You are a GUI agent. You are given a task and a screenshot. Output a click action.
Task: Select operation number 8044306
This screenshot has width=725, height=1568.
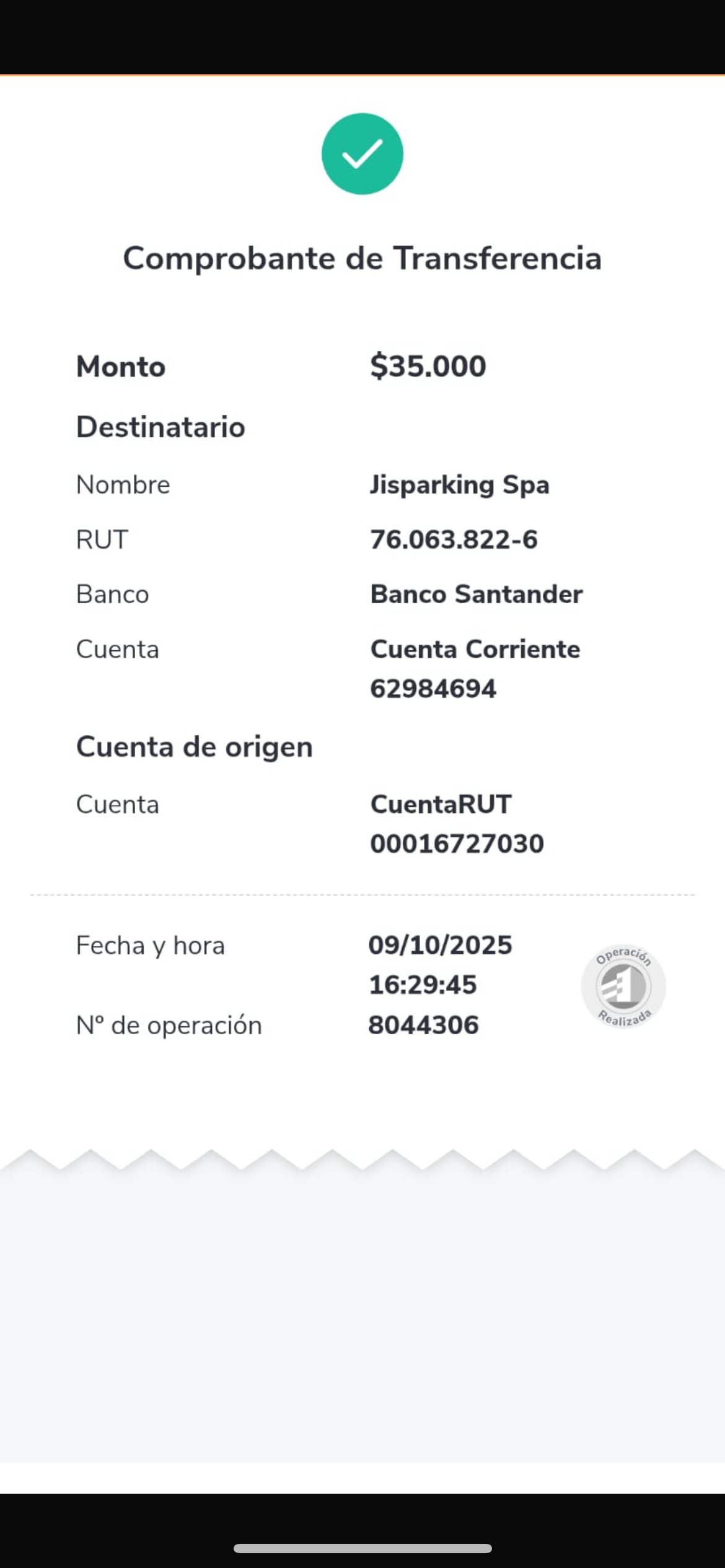coord(423,1025)
